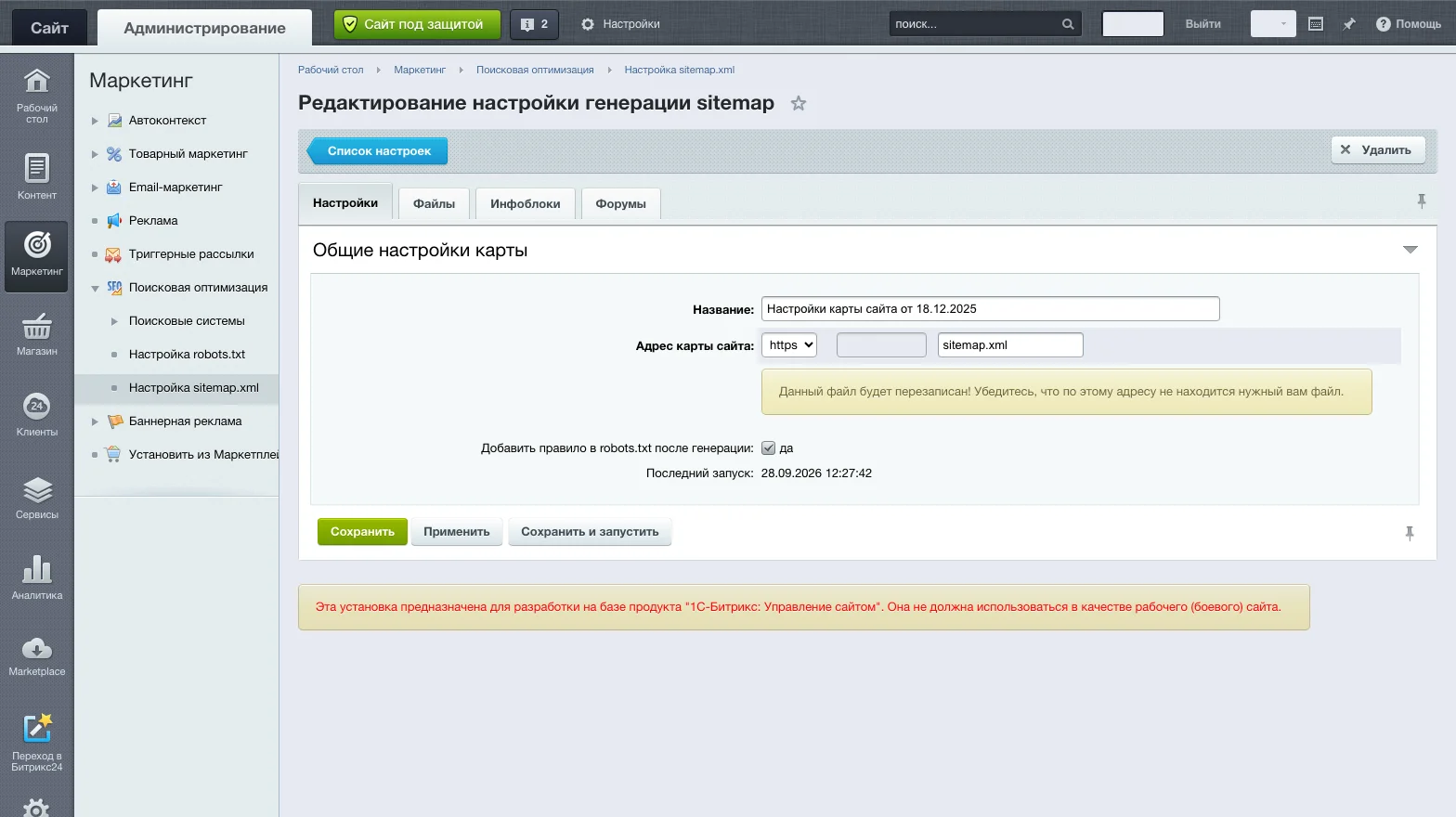Viewport: 1456px width, 817px height.
Task: Expand Поисковые системы submenu arrow
Action: (114, 321)
